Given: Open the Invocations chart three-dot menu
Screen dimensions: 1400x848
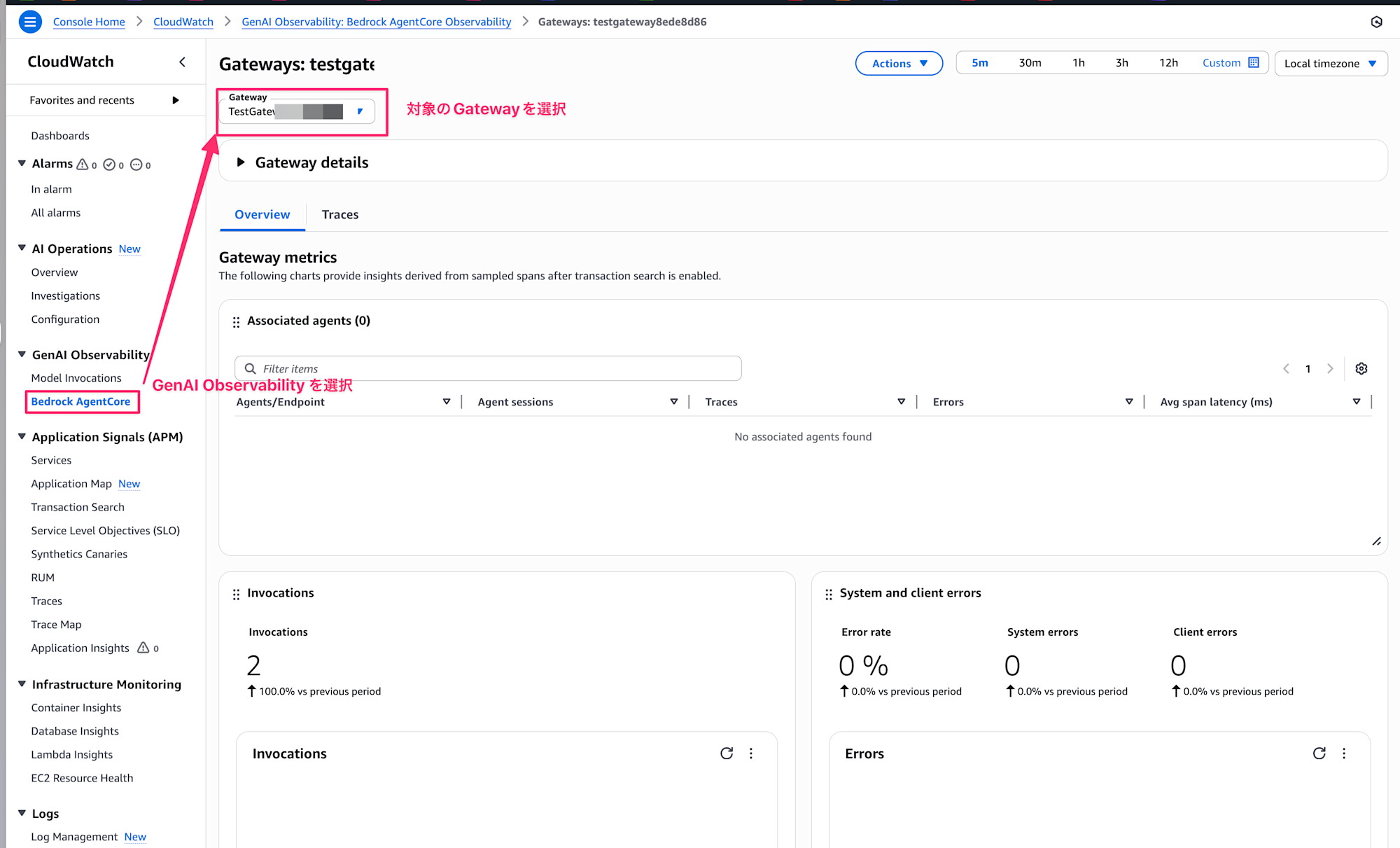Looking at the screenshot, I should pos(751,753).
